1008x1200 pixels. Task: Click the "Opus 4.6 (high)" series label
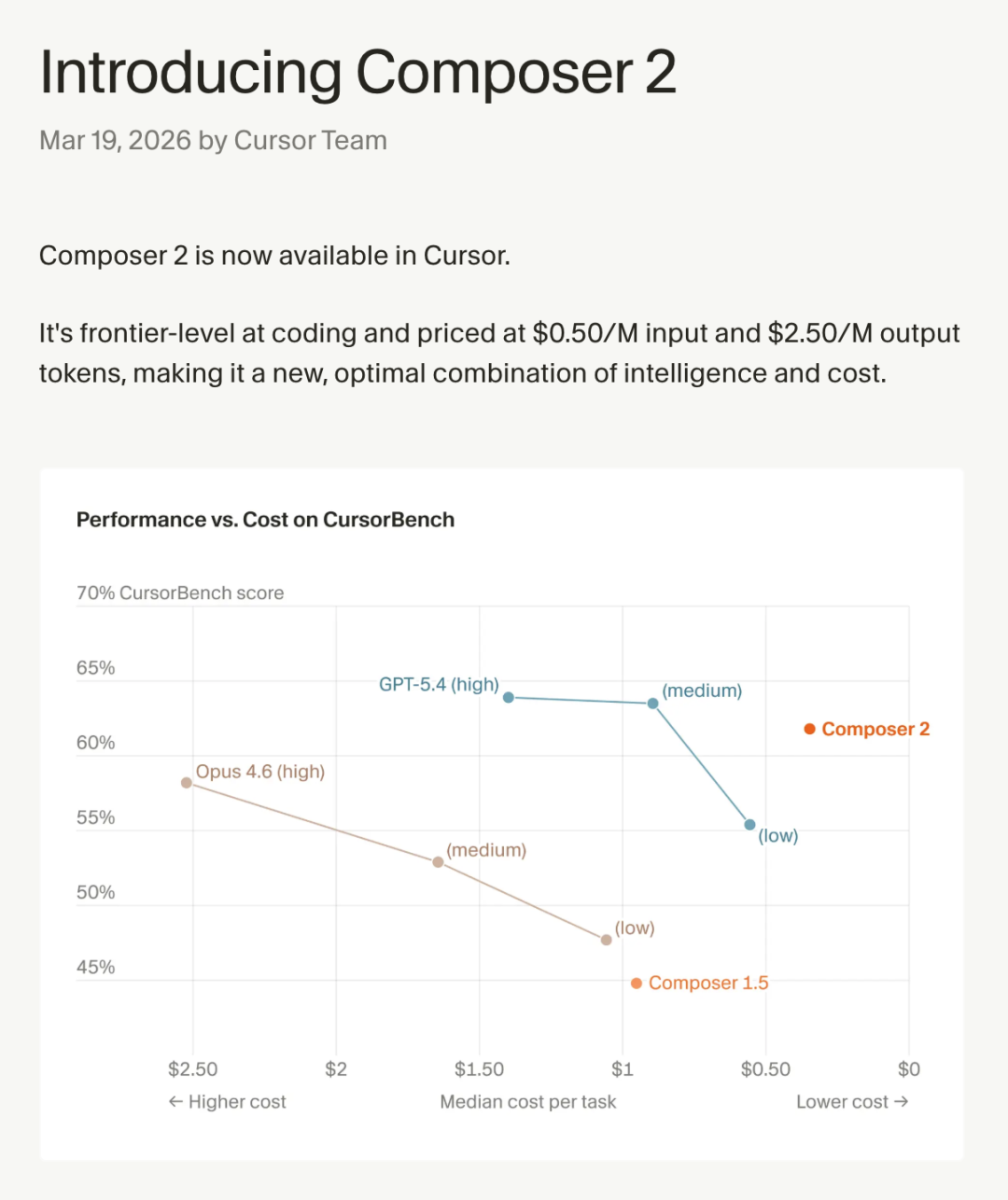[260, 772]
